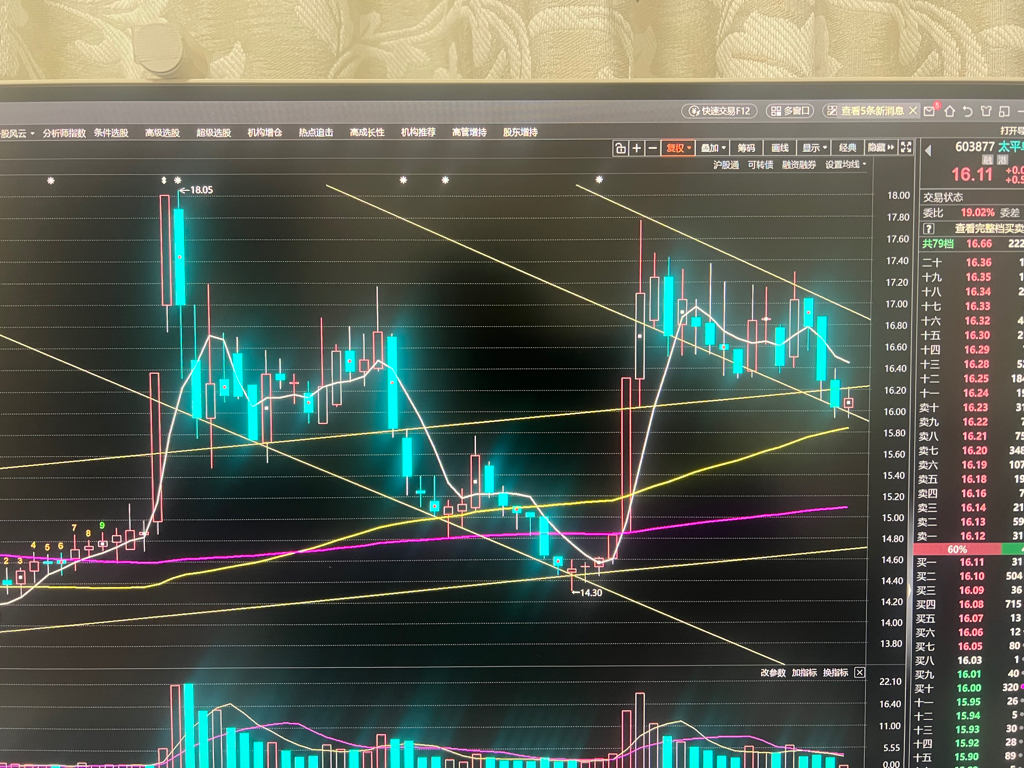Click the 共79档 16.66 summary row

(971, 244)
